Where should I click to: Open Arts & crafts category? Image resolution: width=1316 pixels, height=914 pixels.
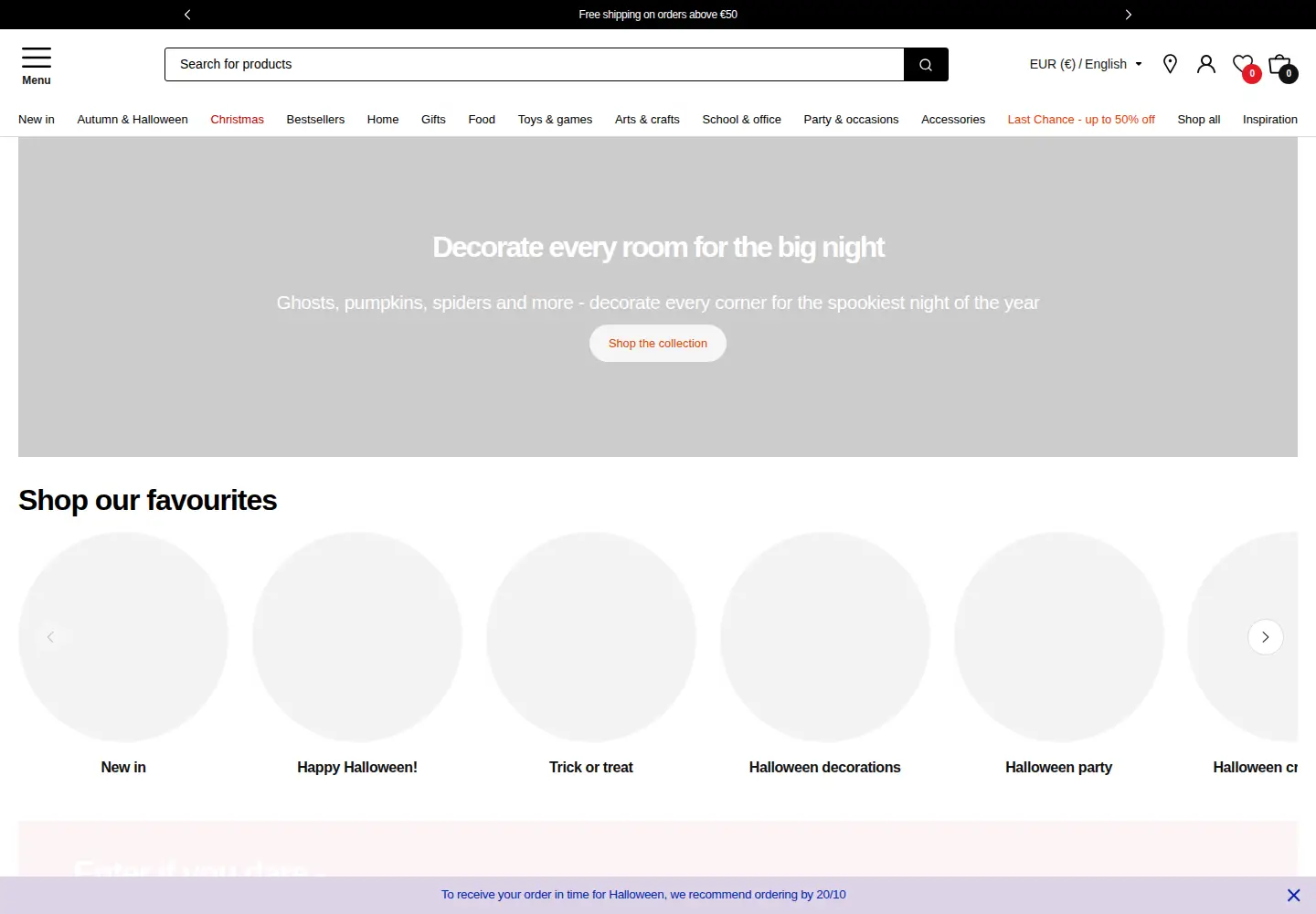coord(647,120)
